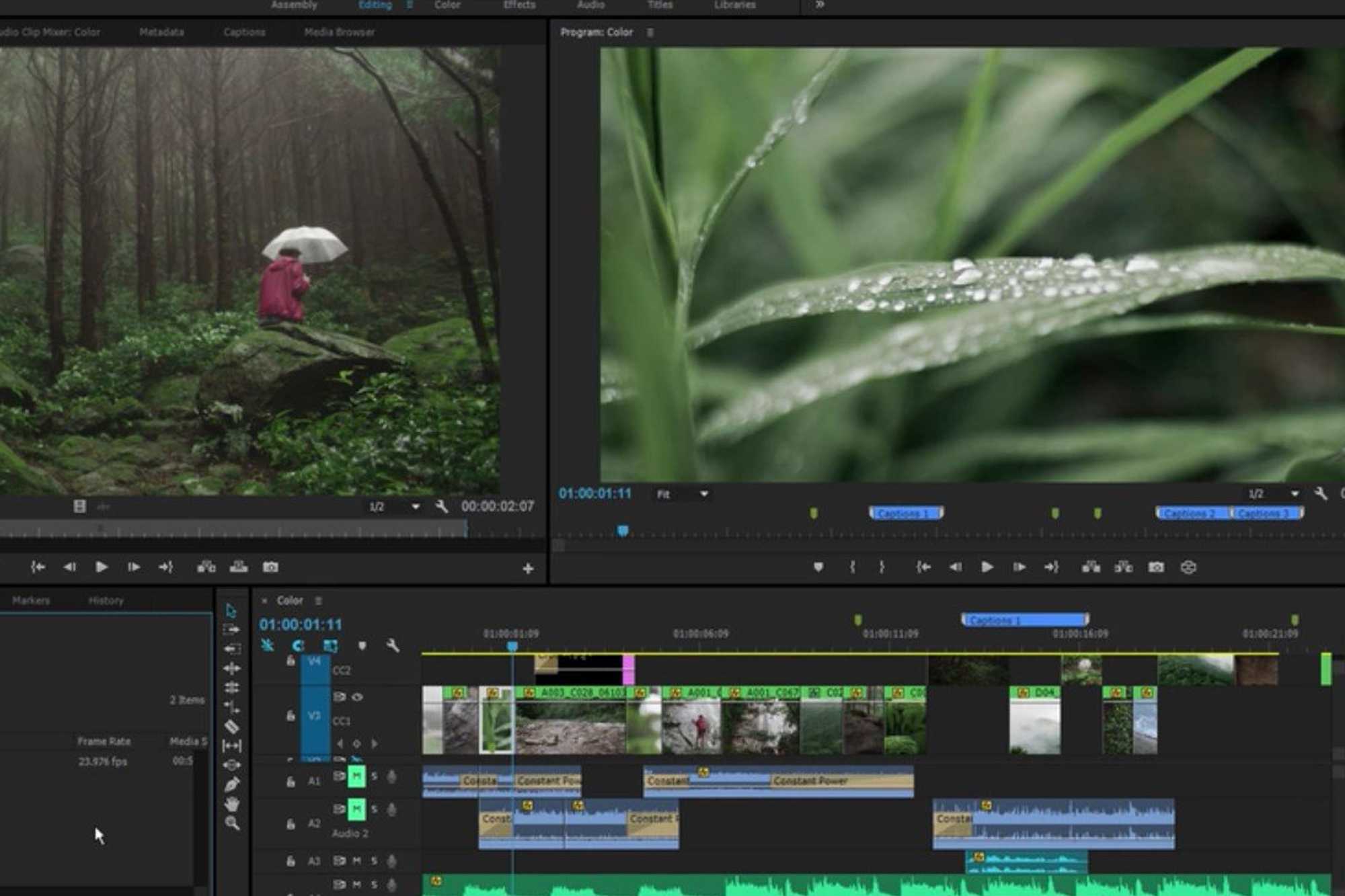Switch to the Libraries workspace
1345x896 pixels.
[734, 5]
